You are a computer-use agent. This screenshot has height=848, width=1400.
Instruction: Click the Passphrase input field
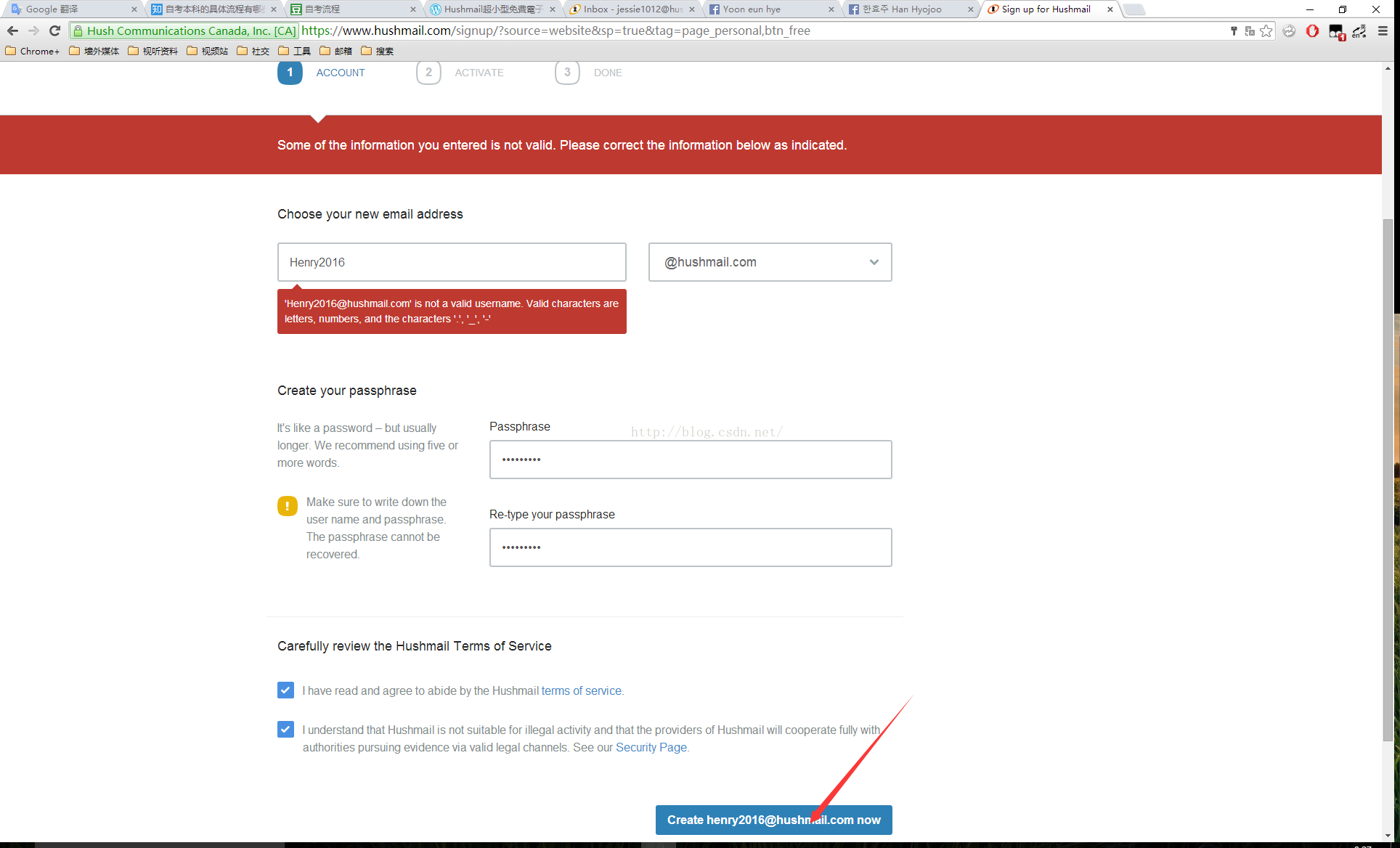[x=691, y=460]
